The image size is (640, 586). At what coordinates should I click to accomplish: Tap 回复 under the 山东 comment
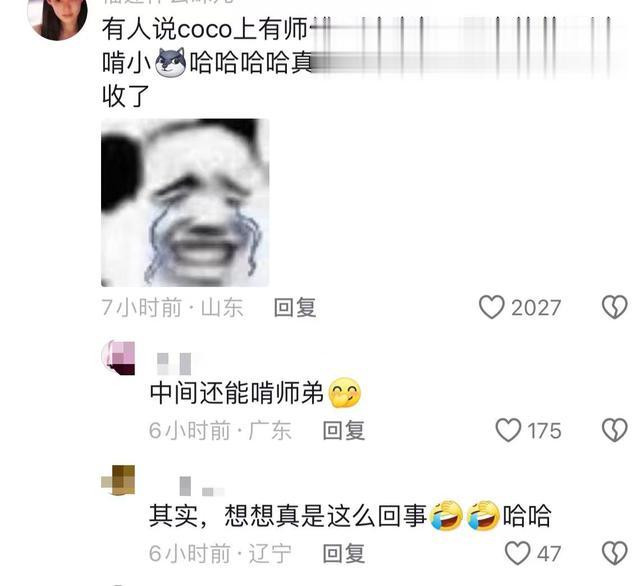pyautogui.click(x=295, y=307)
